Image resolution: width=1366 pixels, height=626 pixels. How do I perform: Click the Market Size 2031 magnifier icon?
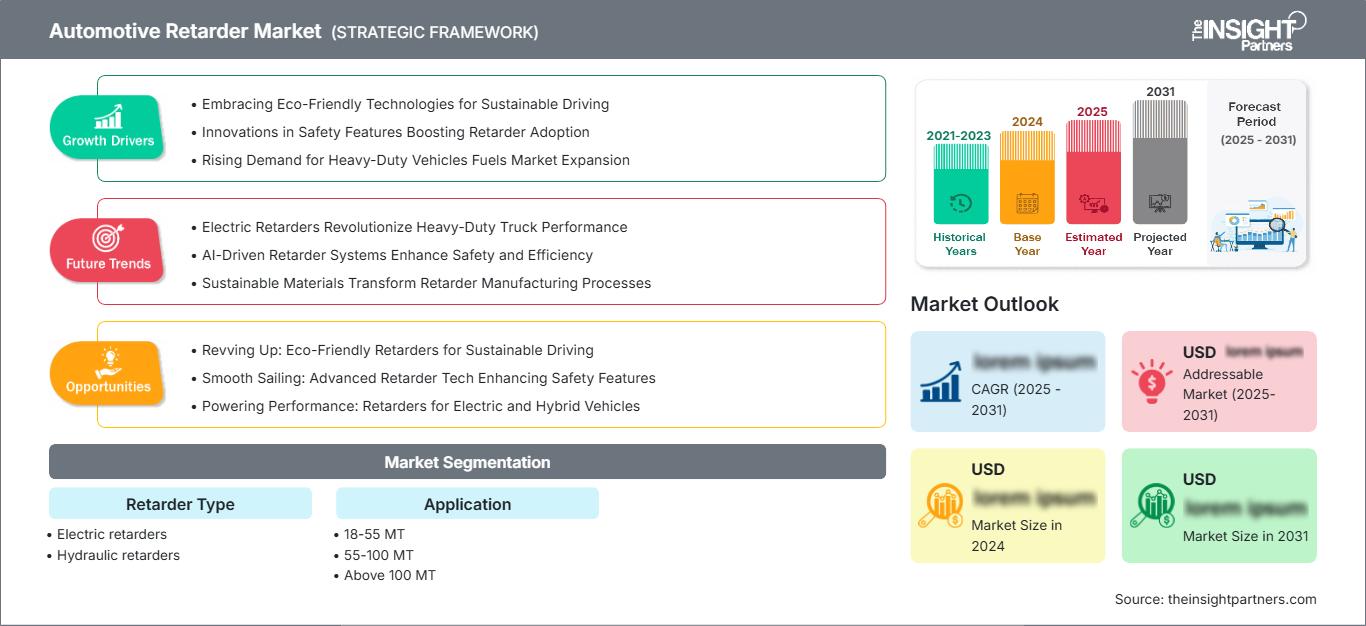(1152, 505)
